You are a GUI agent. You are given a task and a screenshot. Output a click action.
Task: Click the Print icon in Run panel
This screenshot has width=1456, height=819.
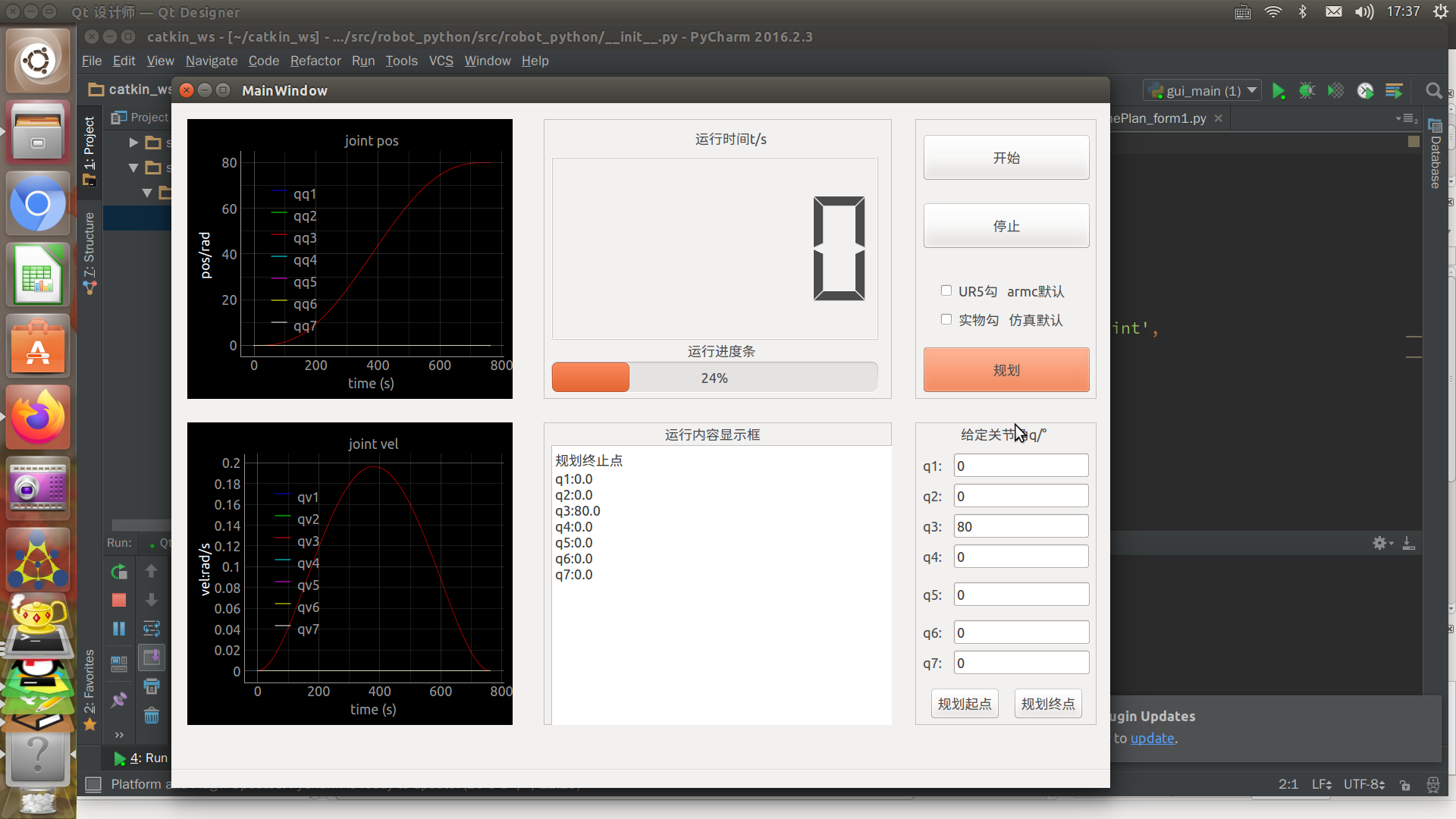pyautogui.click(x=152, y=686)
